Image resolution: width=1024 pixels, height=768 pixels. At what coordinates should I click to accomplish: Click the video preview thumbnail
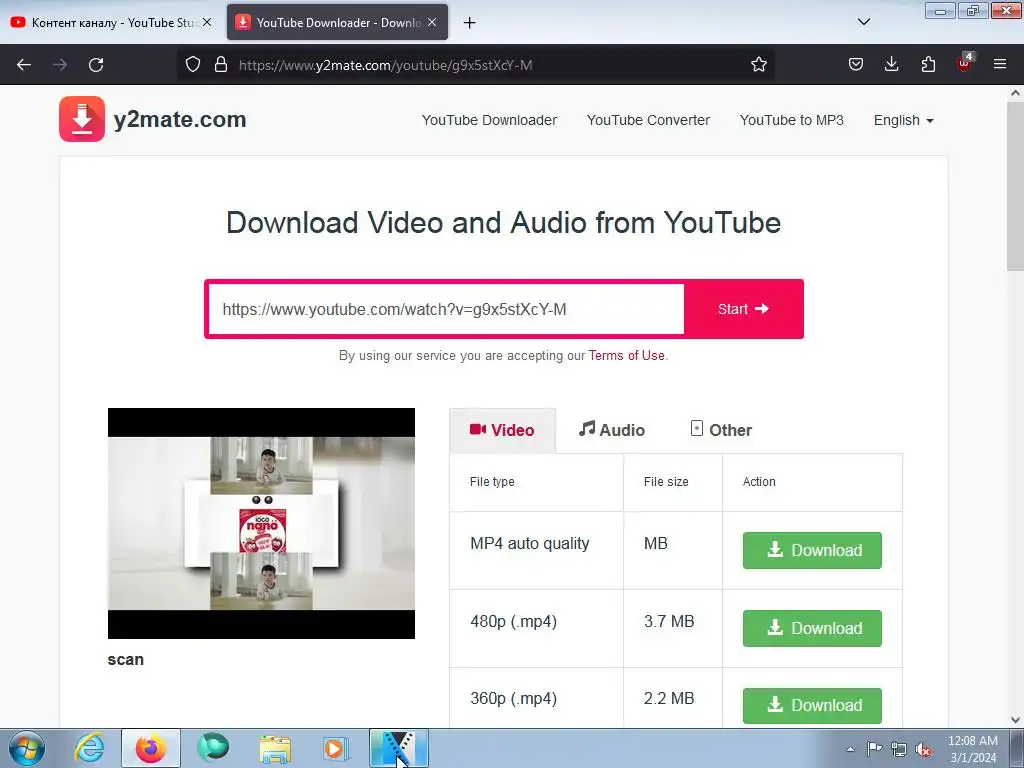click(261, 523)
